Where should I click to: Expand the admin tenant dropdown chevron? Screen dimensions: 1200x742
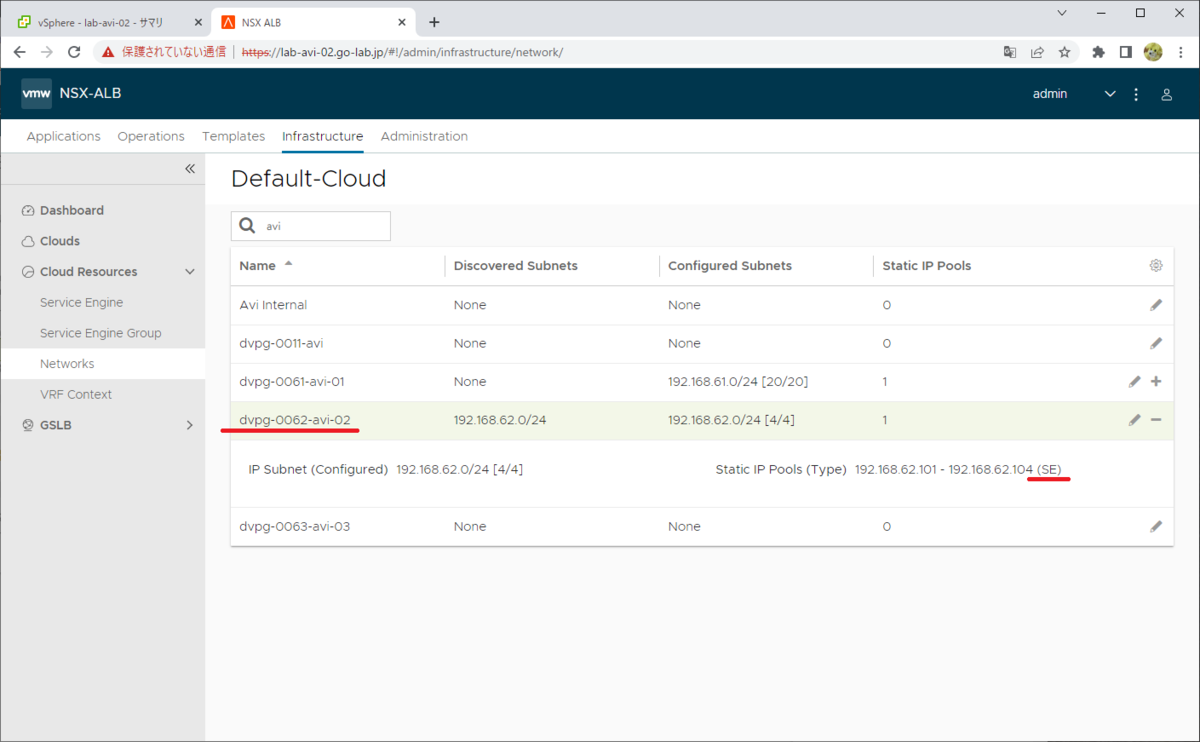(x=1109, y=94)
